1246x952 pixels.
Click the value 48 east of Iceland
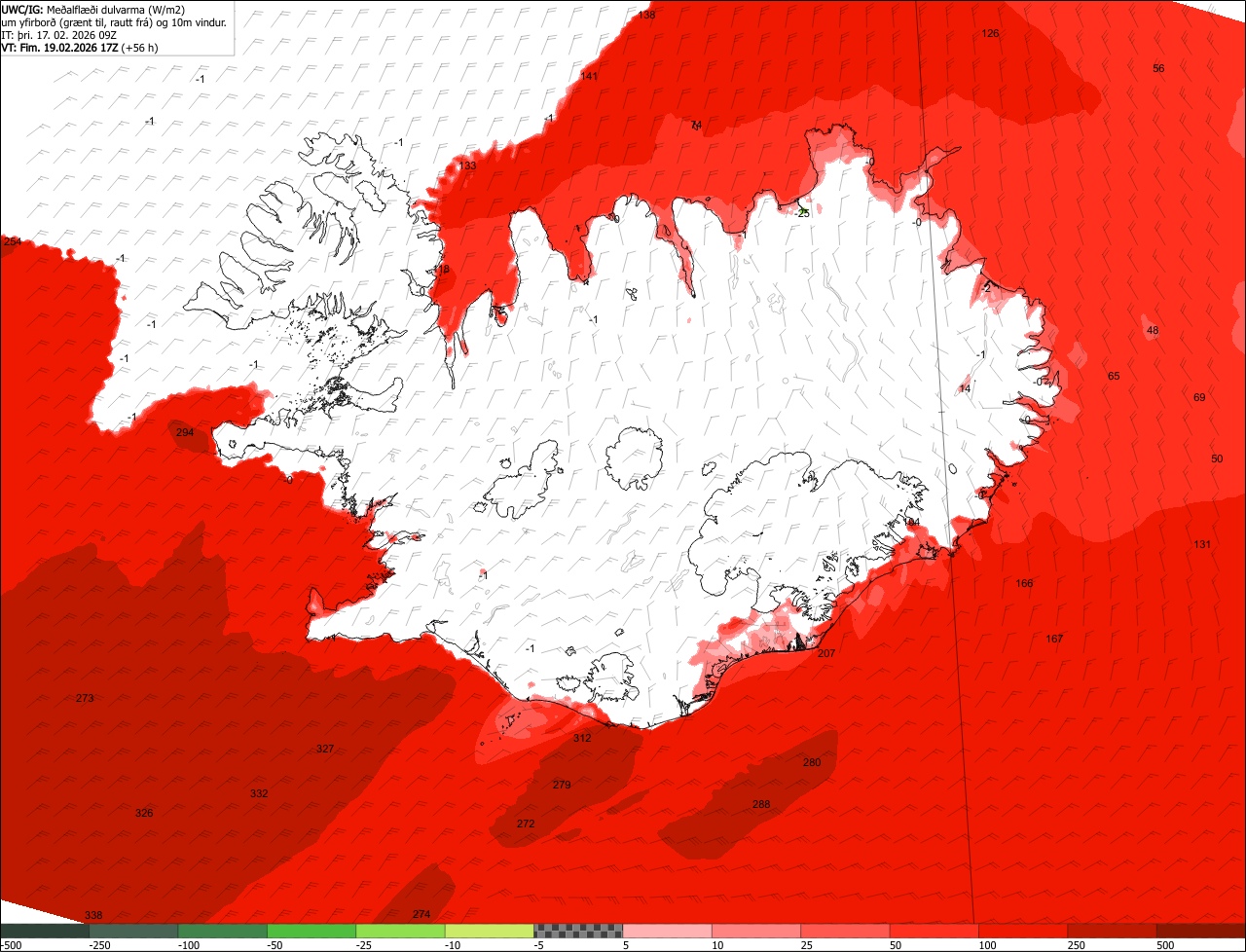1153,331
